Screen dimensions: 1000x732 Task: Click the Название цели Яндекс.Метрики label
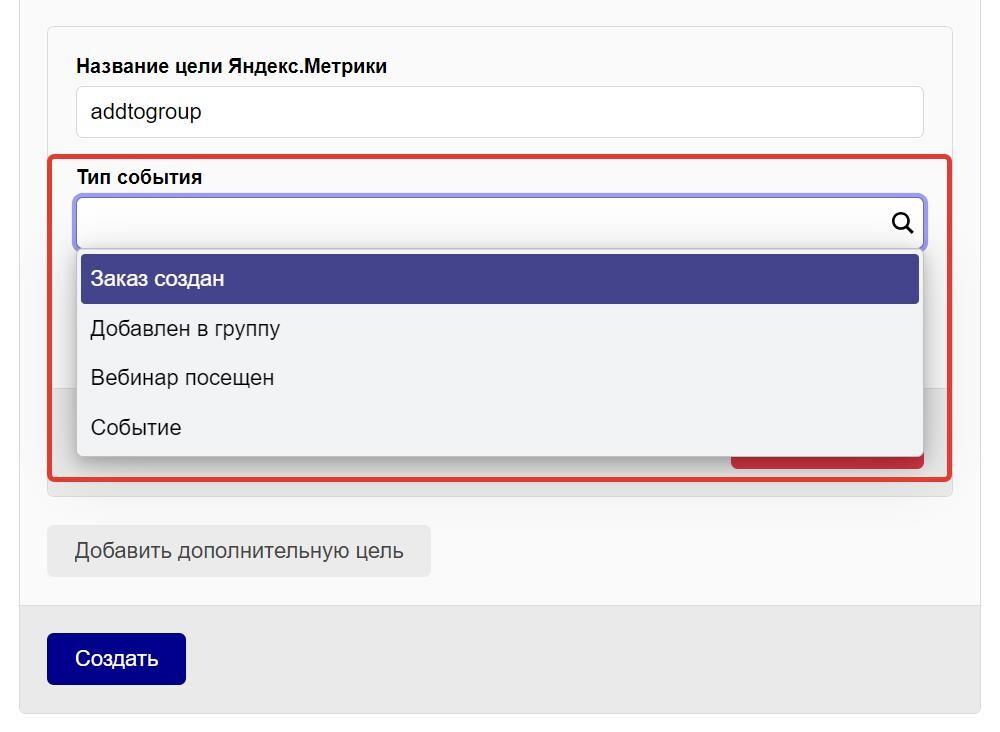coord(232,66)
